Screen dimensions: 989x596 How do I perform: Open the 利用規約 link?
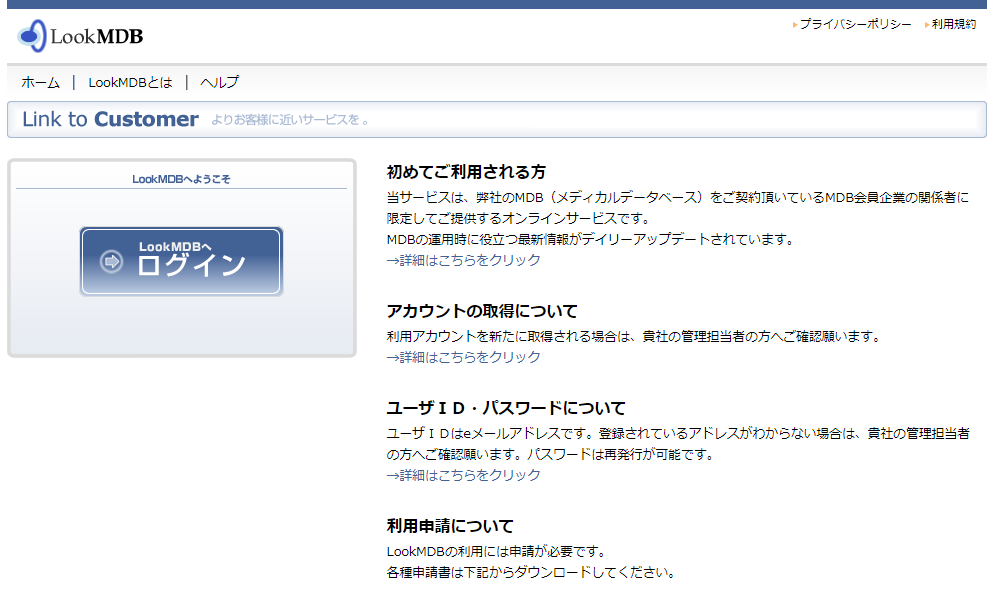(954, 25)
